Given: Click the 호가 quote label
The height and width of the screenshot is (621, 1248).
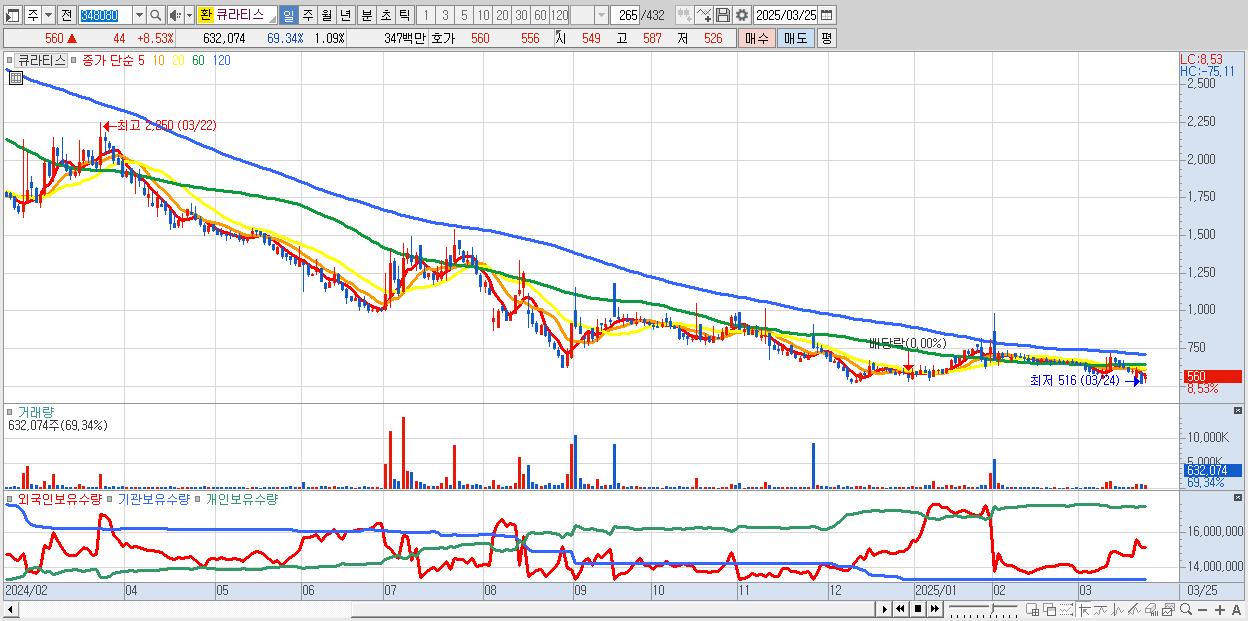Looking at the screenshot, I should (x=443, y=38).
